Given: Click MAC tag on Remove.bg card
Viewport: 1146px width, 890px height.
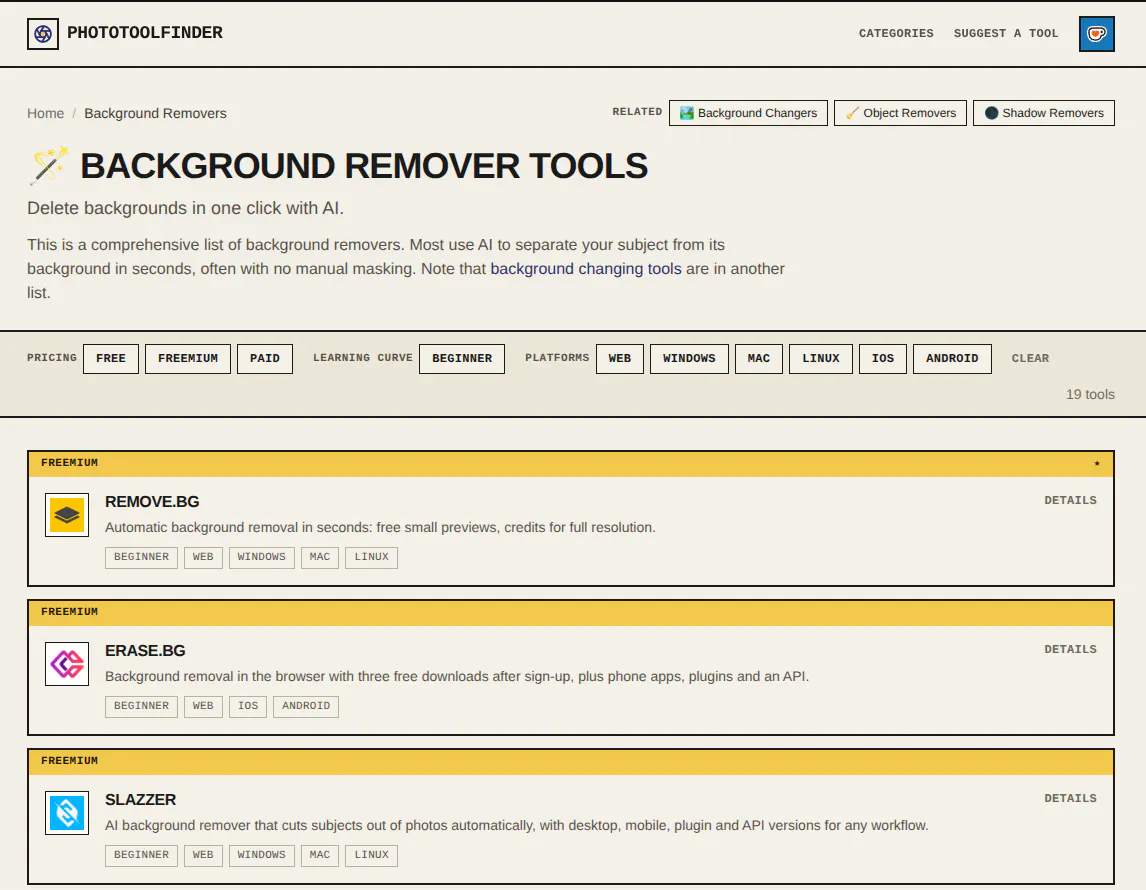Looking at the screenshot, I should click(x=319, y=558).
